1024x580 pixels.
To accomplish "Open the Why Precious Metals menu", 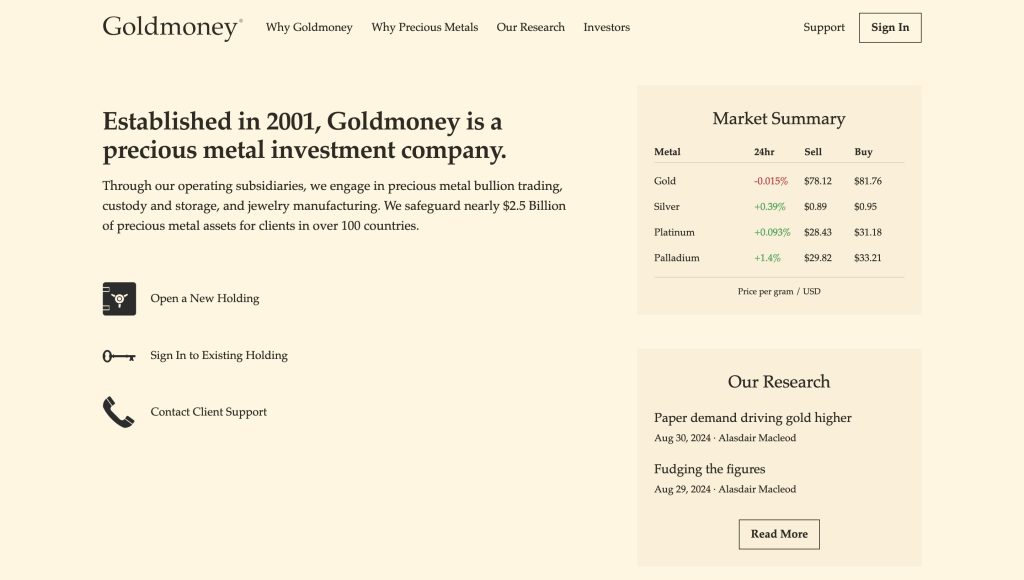I will click(424, 28).
